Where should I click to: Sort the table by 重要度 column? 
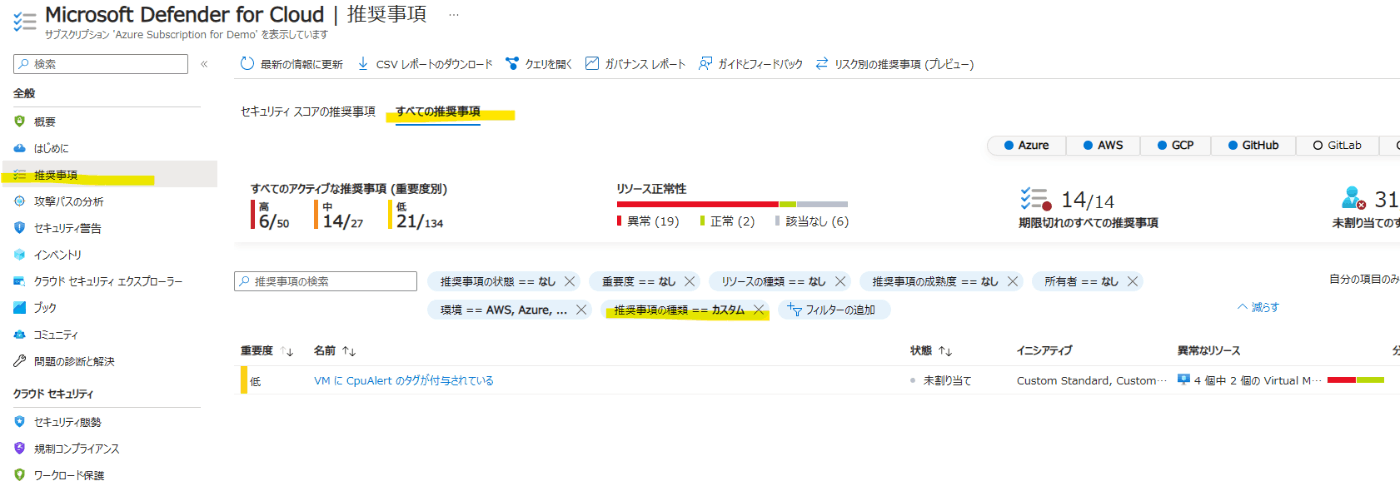(x=266, y=351)
